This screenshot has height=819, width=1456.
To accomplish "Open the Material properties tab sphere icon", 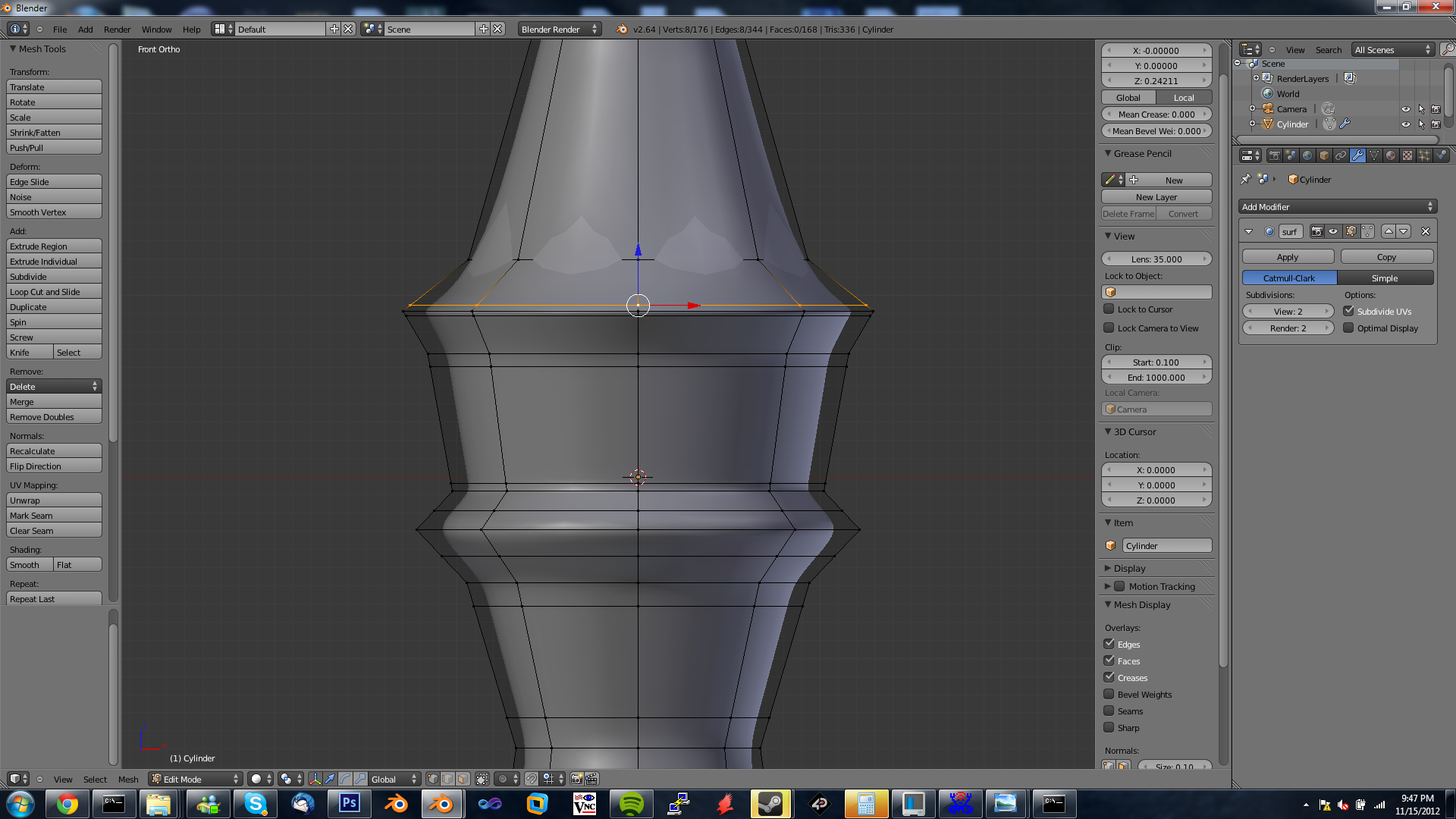I will click(1391, 155).
